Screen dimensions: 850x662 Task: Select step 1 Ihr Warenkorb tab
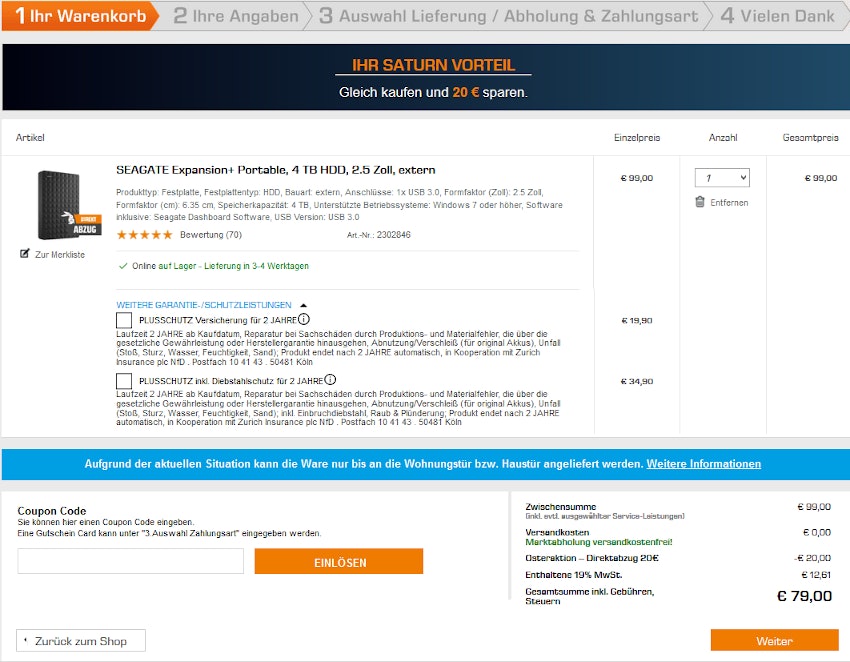pos(80,16)
